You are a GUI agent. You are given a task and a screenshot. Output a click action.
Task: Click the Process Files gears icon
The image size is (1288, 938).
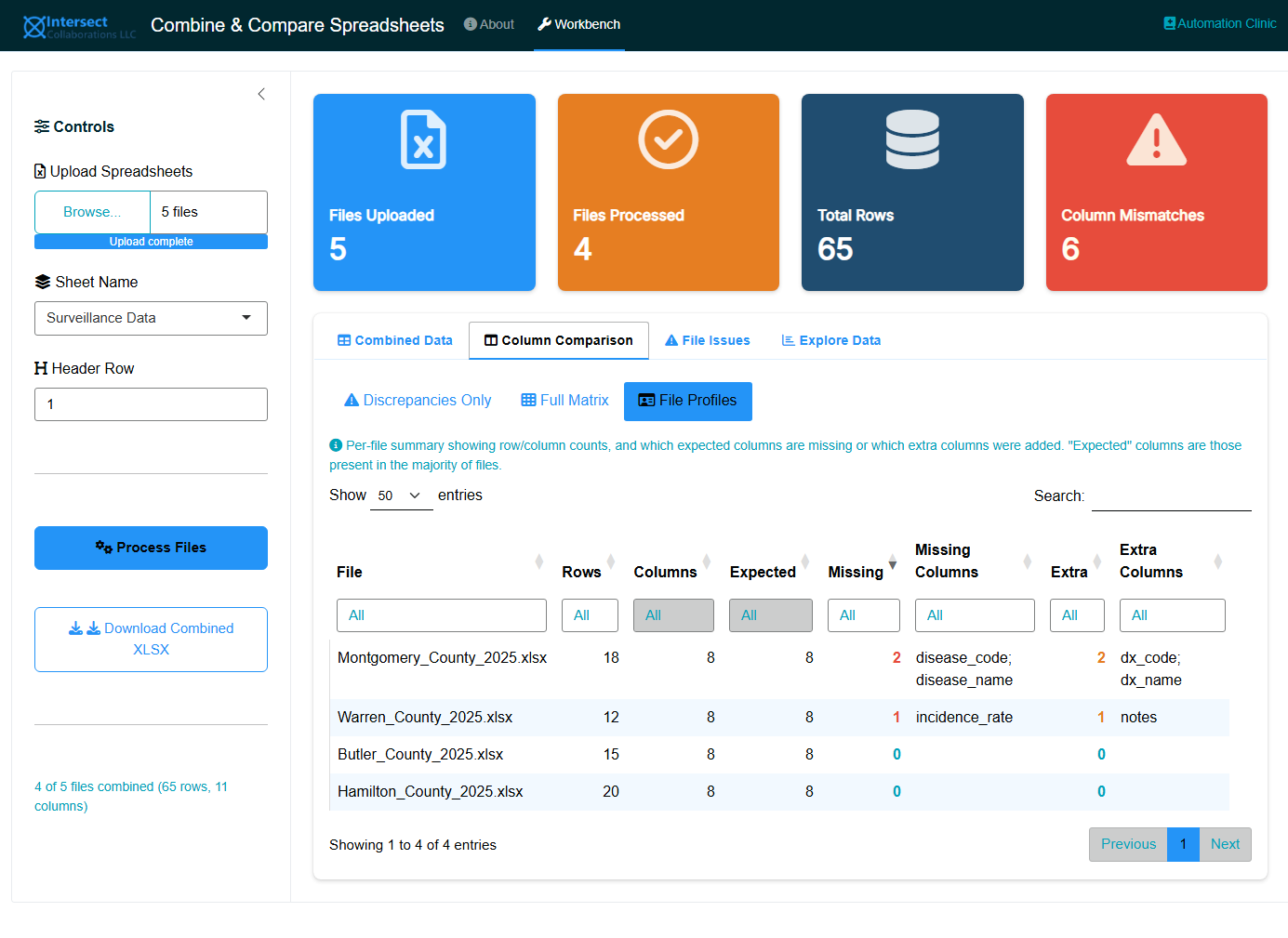point(104,548)
